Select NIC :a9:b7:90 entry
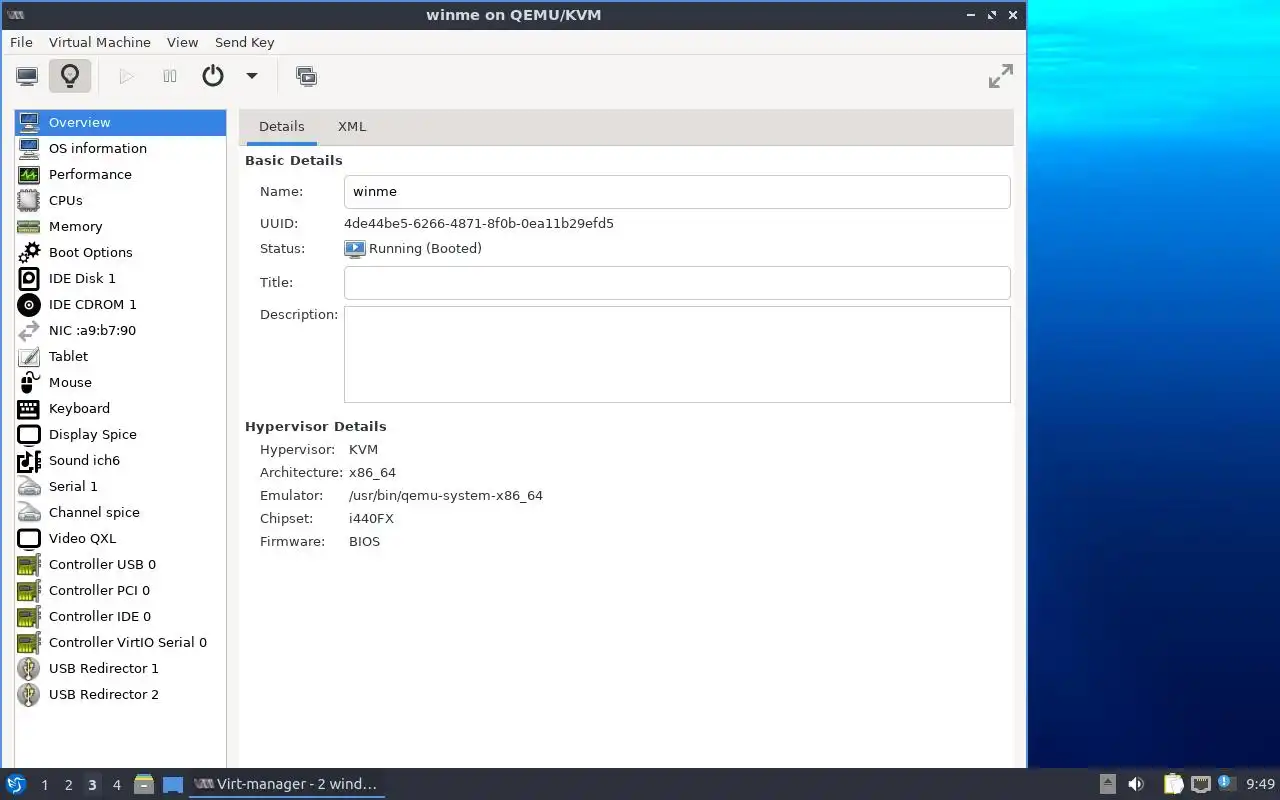The height and width of the screenshot is (800, 1280). tap(120, 330)
